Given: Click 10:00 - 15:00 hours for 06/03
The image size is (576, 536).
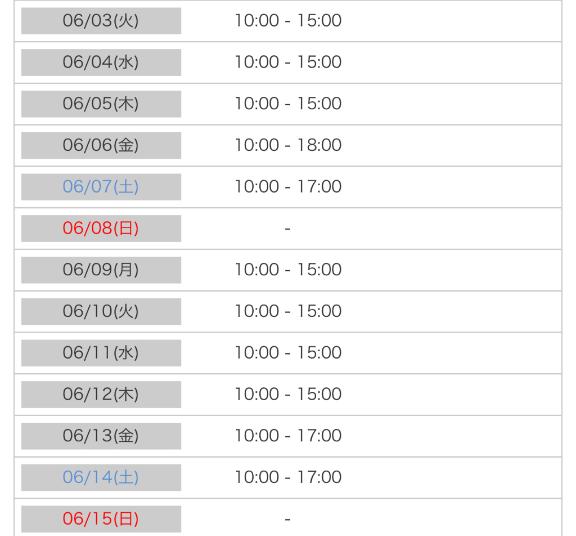Looking at the screenshot, I should coord(288,21).
